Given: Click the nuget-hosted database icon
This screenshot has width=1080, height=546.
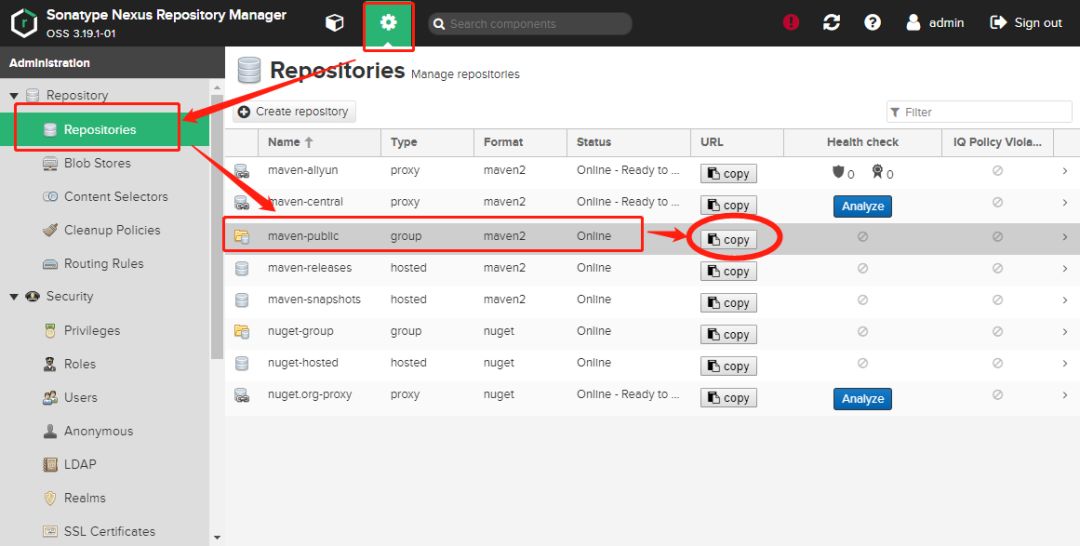Looking at the screenshot, I should point(241,364).
